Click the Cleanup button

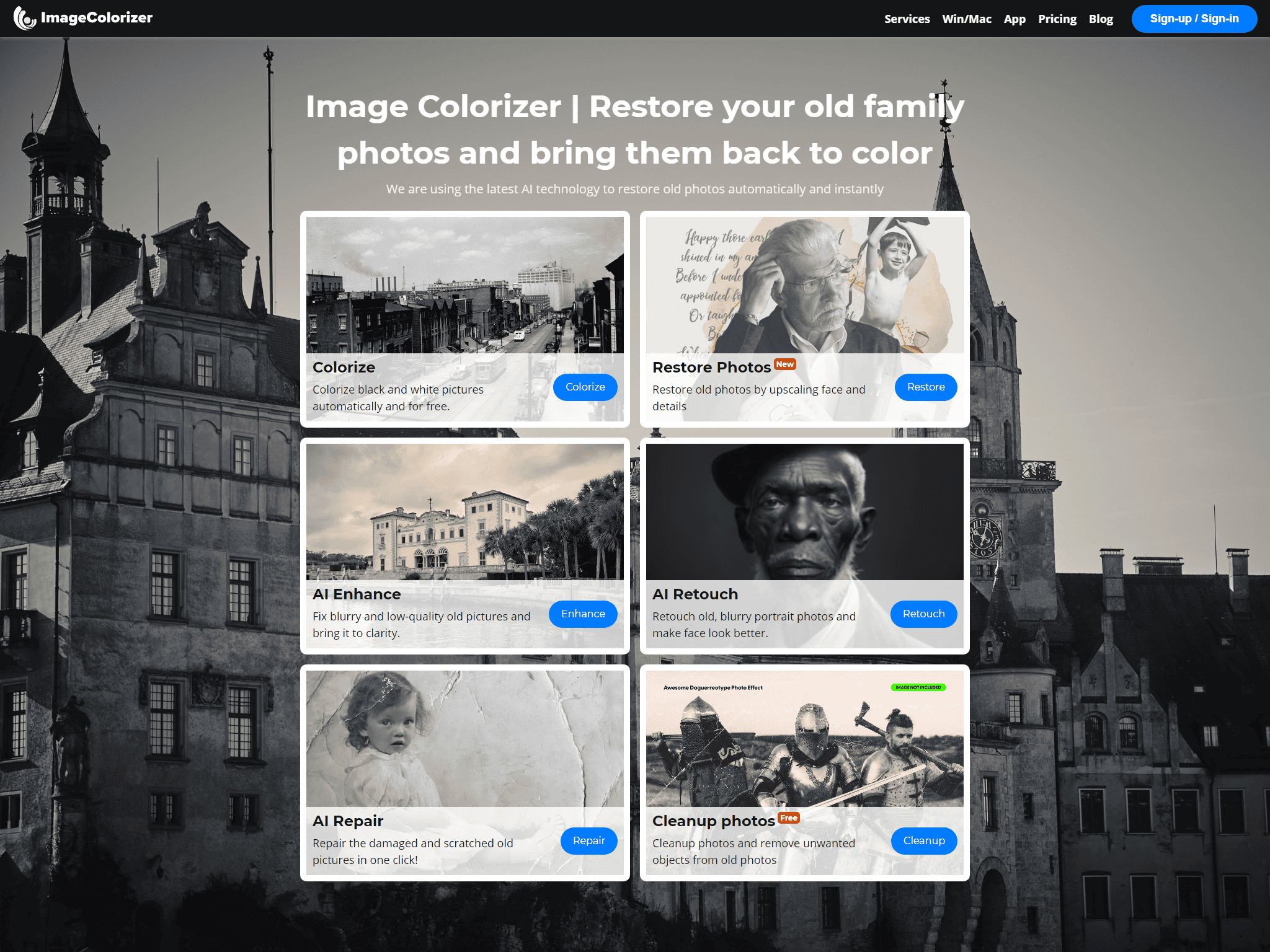924,840
